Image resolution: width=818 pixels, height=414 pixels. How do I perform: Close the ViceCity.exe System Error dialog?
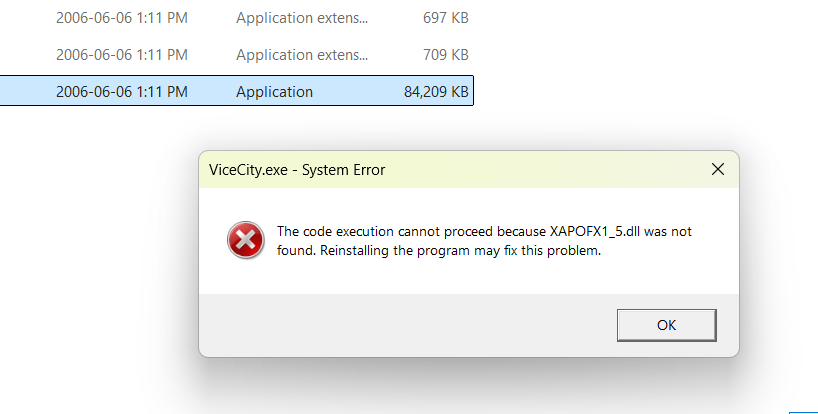(x=718, y=169)
